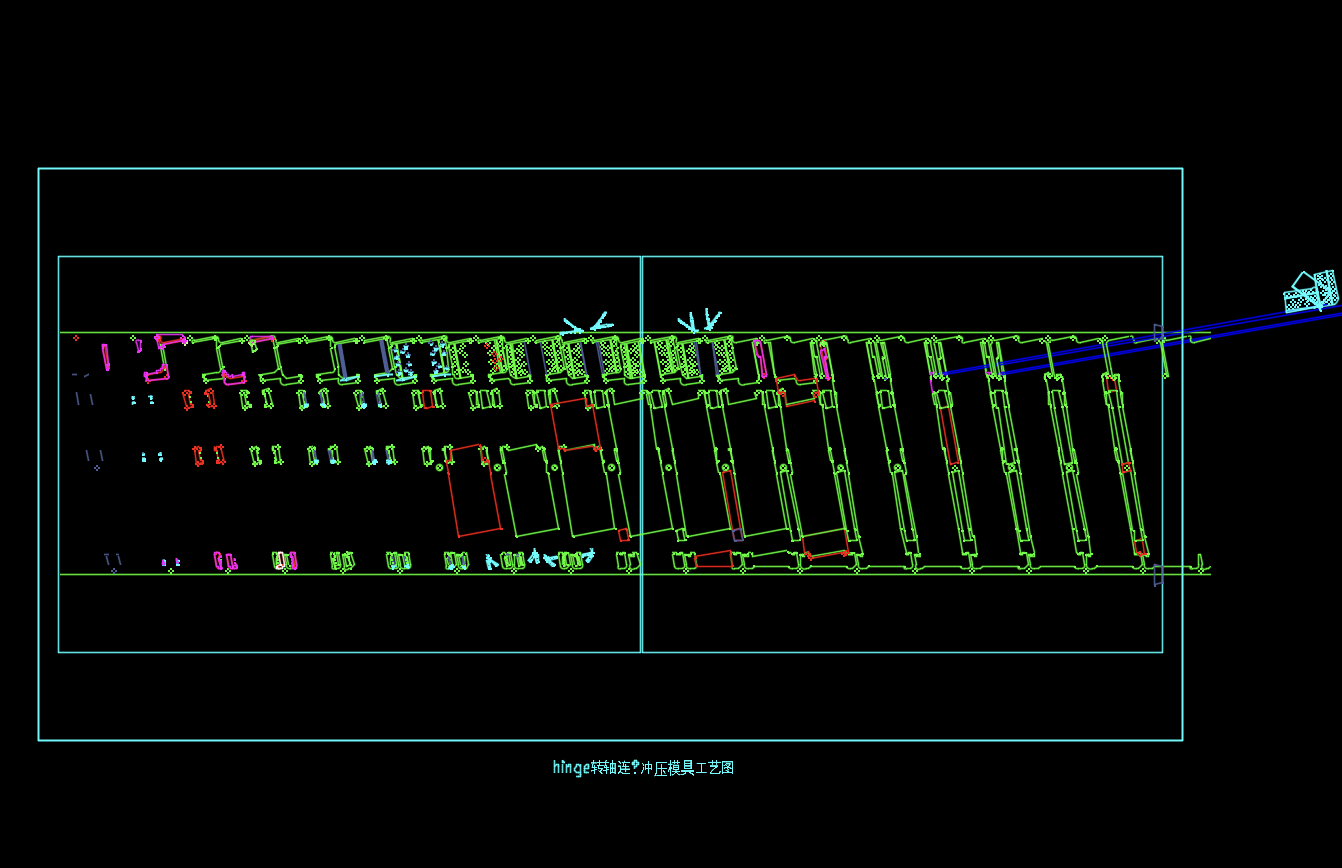The width and height of the screenshot is (1342, 868).
Task: Select the cyan hatched part sketch outside the frame
Action: pyautogui.click(x=1311, y=290)
